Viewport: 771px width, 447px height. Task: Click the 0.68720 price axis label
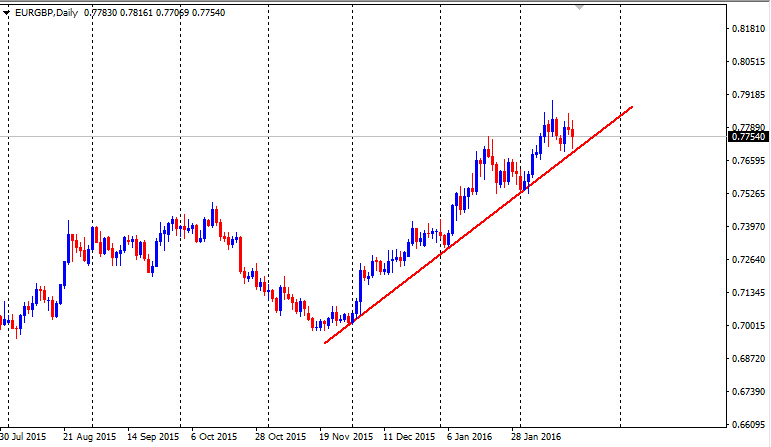tap(749, 359)
